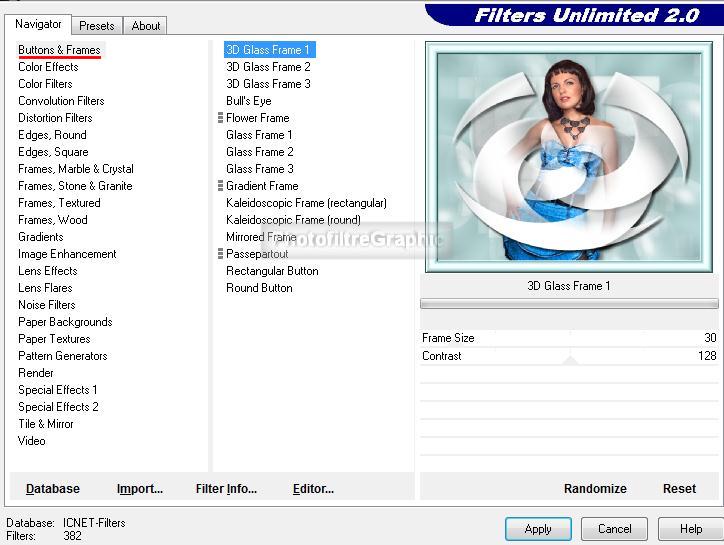Image resolution: width=724 pixels, height=545 pixels.
Task: Apply the selected filter
Action: (538, 529)
